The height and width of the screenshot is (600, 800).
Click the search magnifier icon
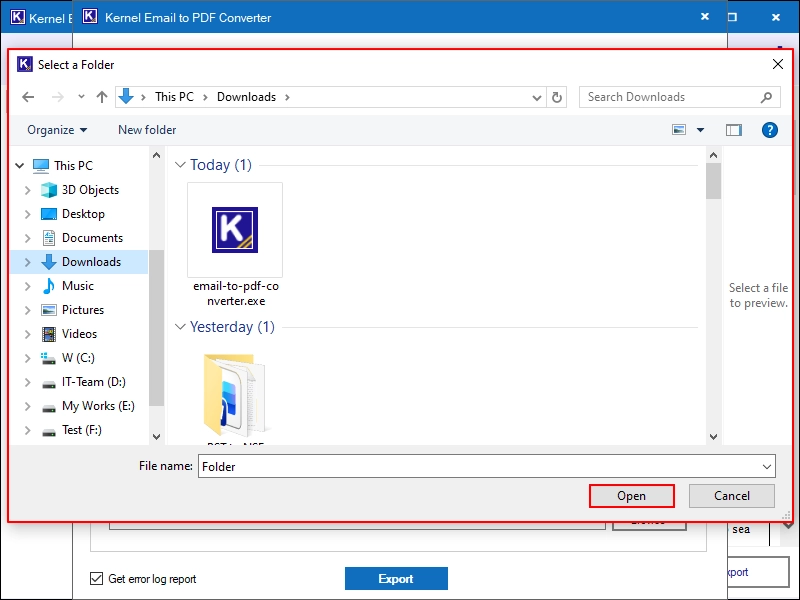(766, 97)
